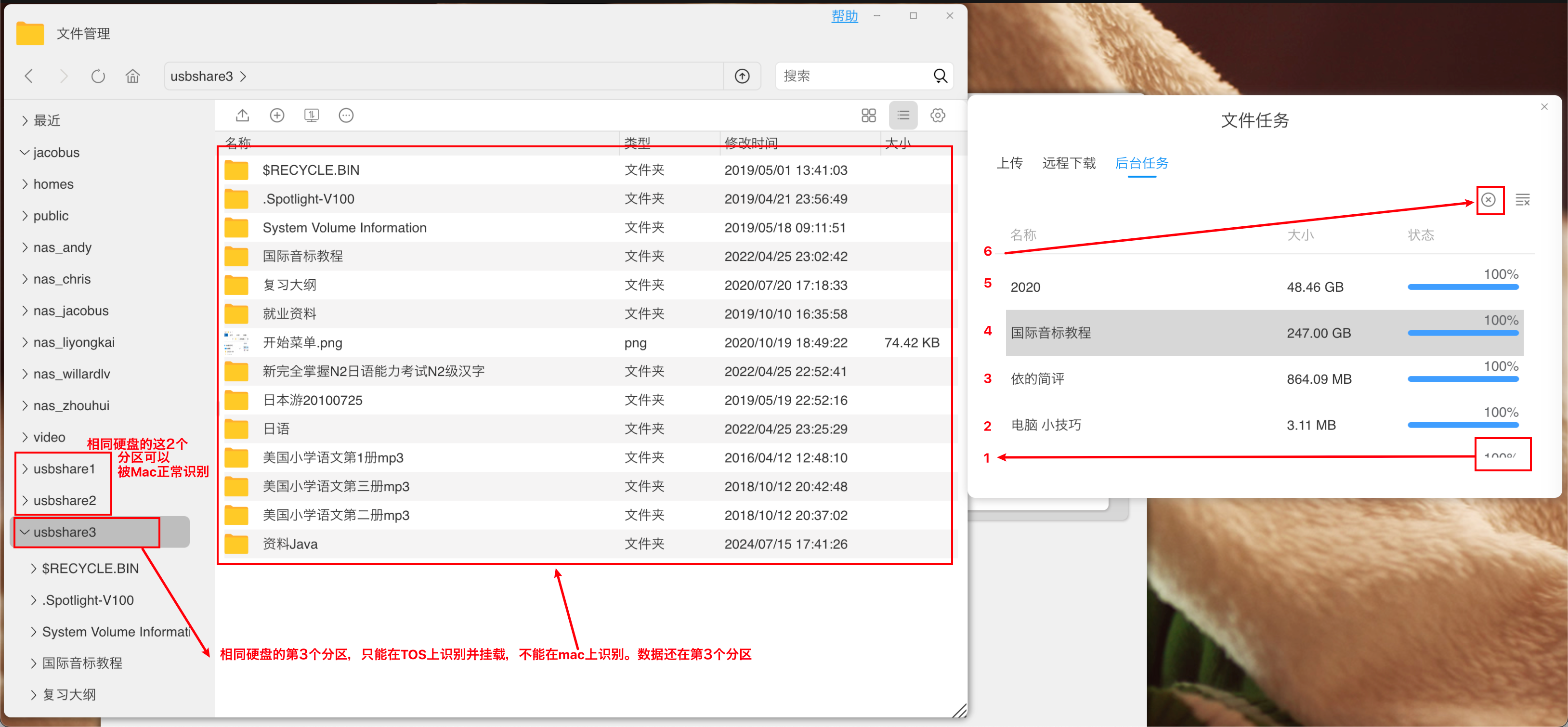Switch to grid view layout
The image size is (1568, 727).
tap(868, 115)
